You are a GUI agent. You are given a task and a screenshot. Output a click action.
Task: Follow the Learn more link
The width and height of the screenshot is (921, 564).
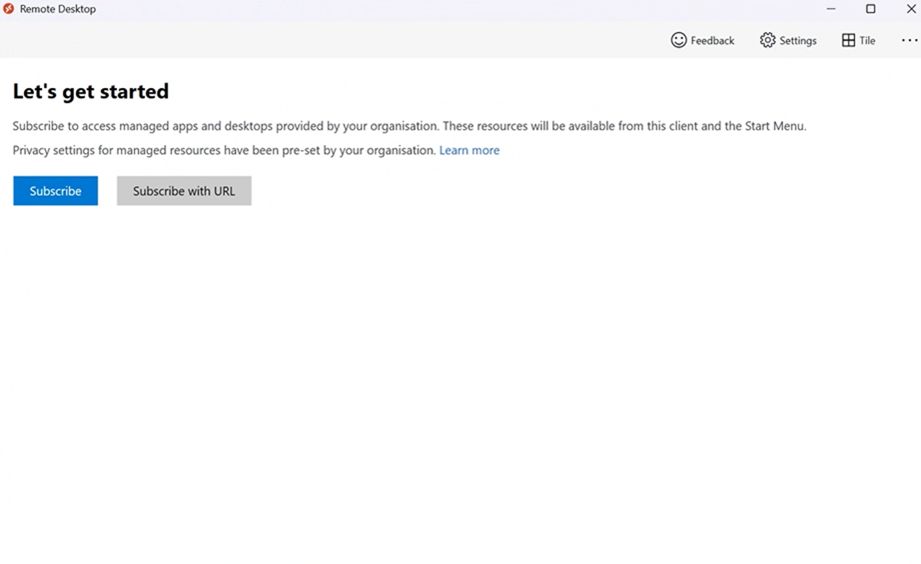[469, 150]
